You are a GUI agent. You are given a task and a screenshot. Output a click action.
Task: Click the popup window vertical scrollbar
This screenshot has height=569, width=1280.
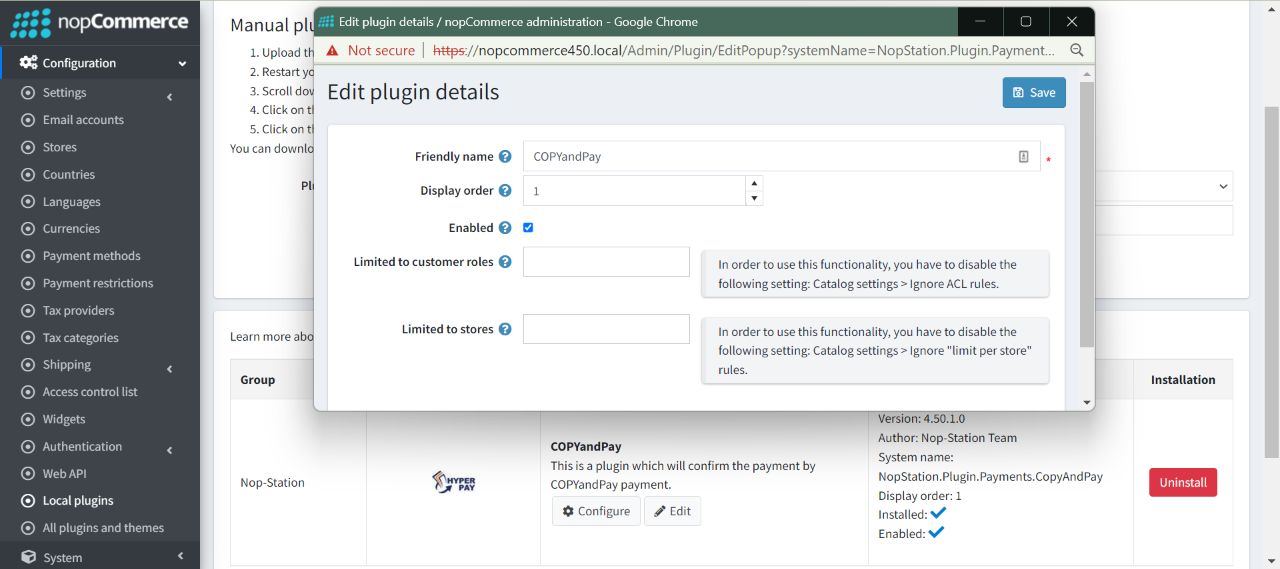[x=1088, y=215]
